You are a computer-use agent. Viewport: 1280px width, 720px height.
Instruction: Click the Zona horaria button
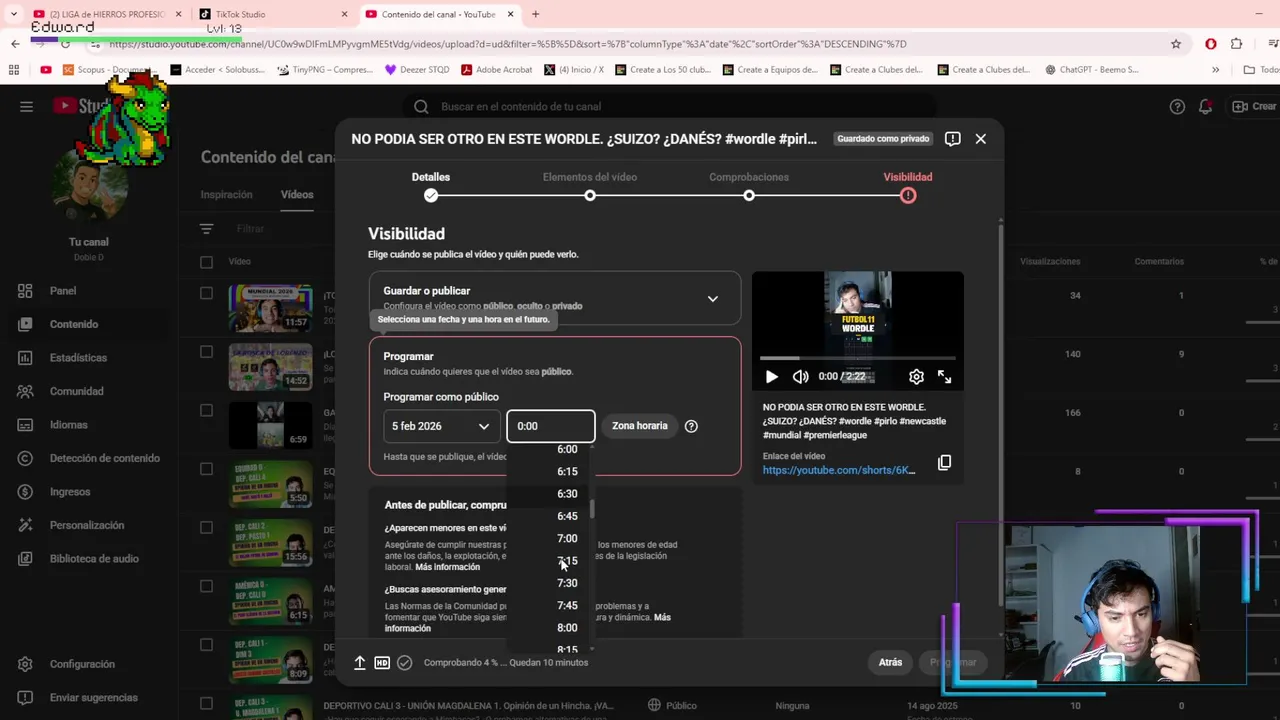point(639,426)
